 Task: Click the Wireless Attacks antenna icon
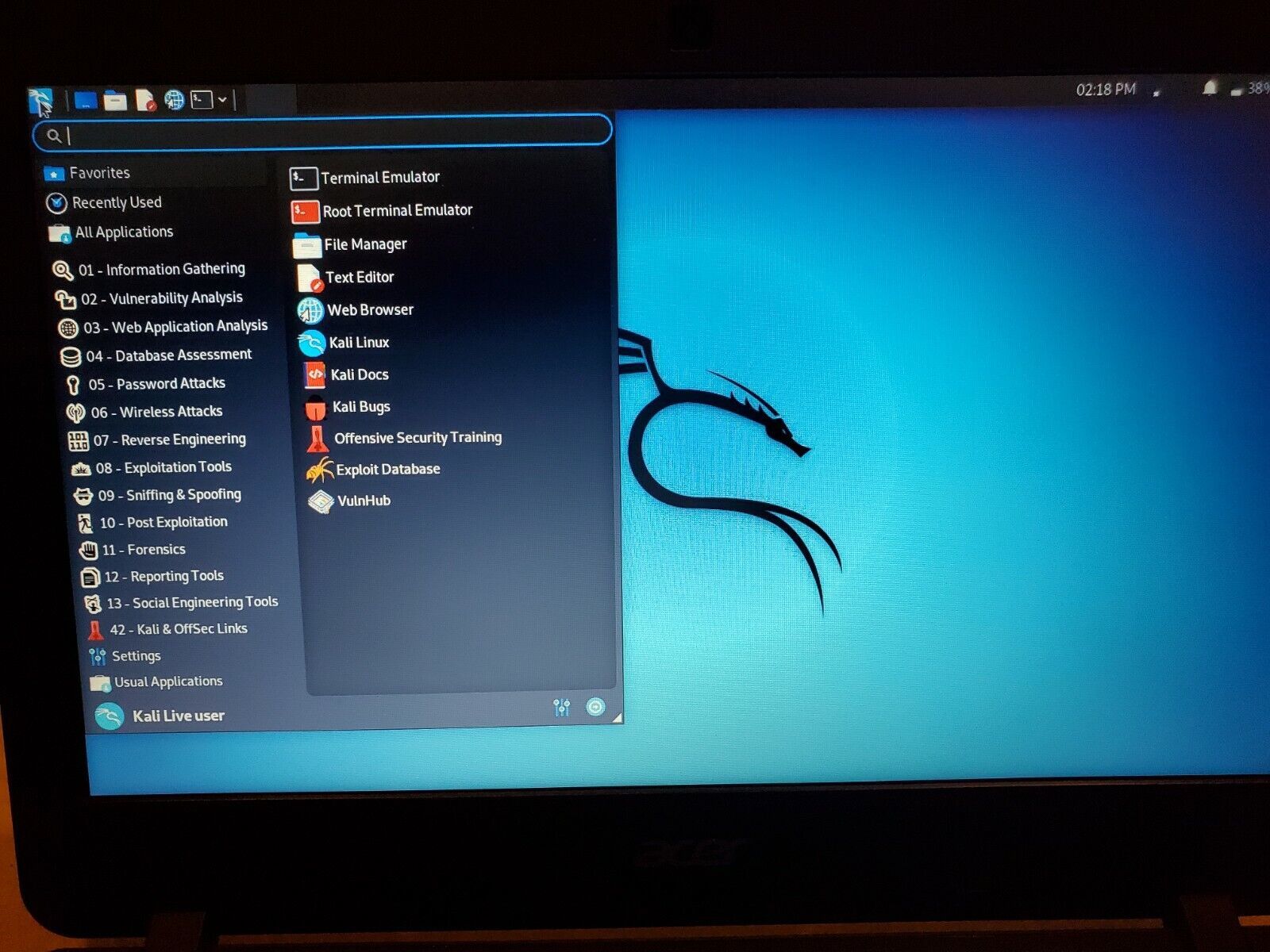[75, 413]
